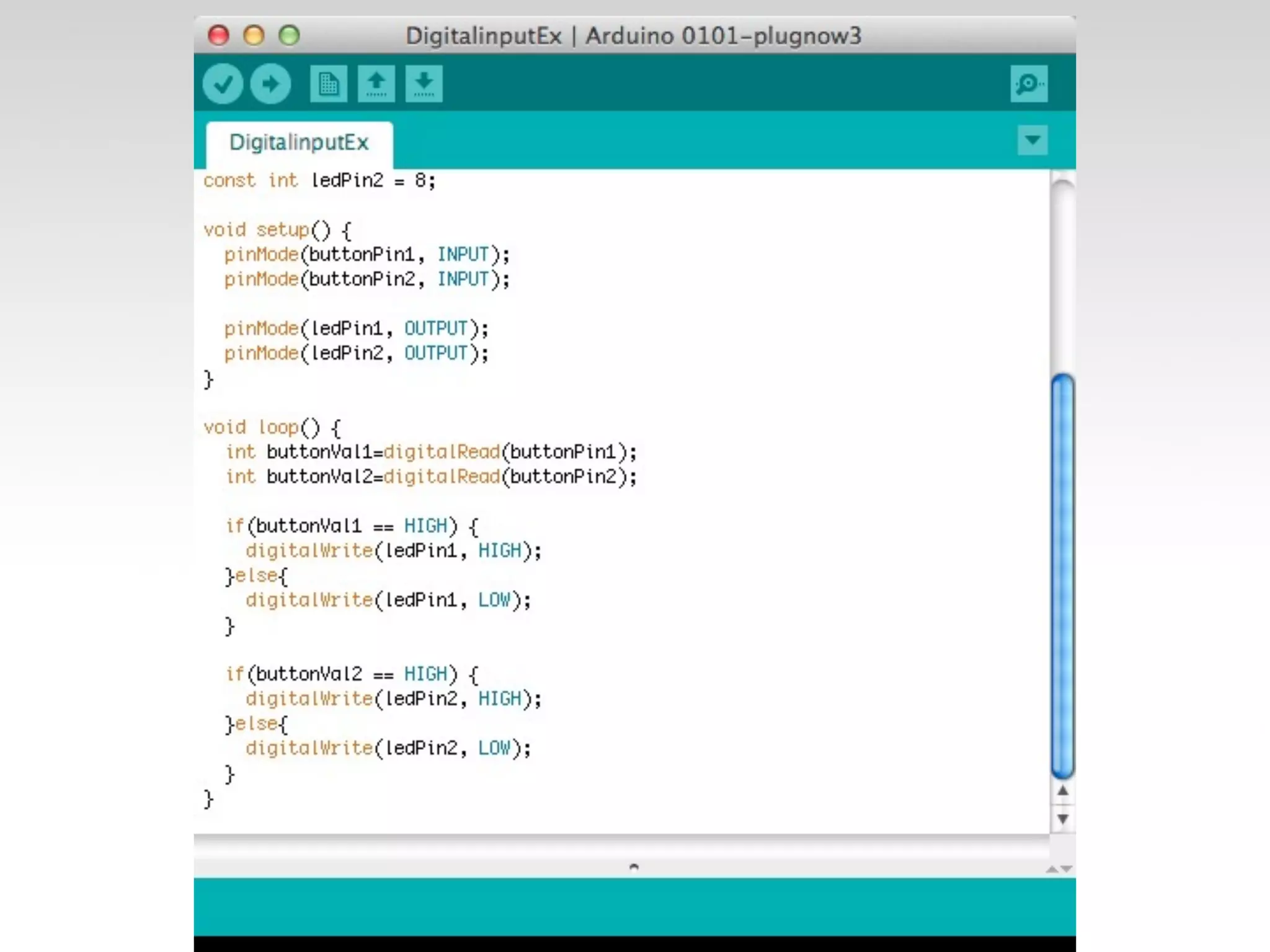Click the green zoom window button
The height and width of the screenshot is (952, 1270).
click(289, 35)
